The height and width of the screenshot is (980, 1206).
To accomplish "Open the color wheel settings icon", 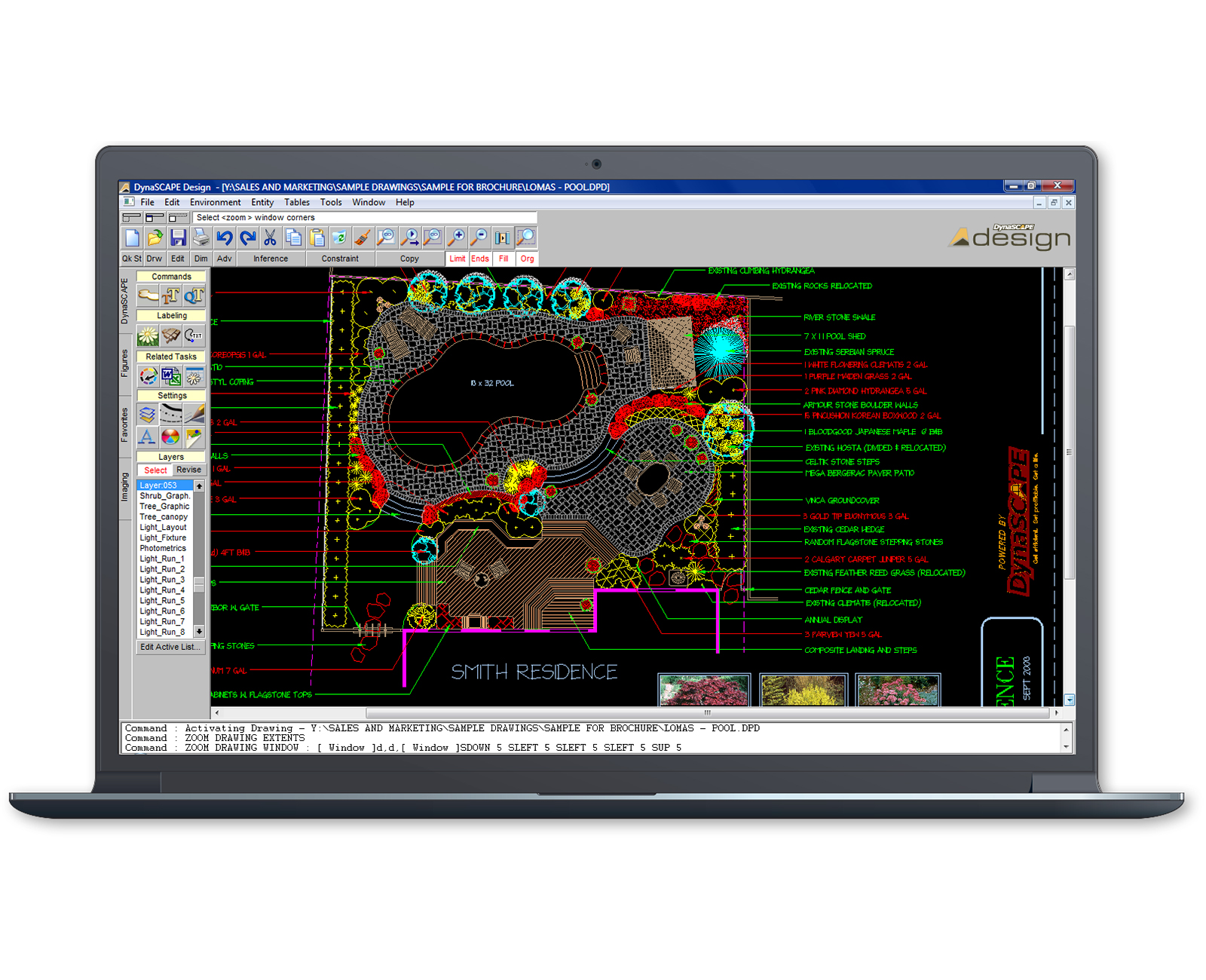I will 171,436.
